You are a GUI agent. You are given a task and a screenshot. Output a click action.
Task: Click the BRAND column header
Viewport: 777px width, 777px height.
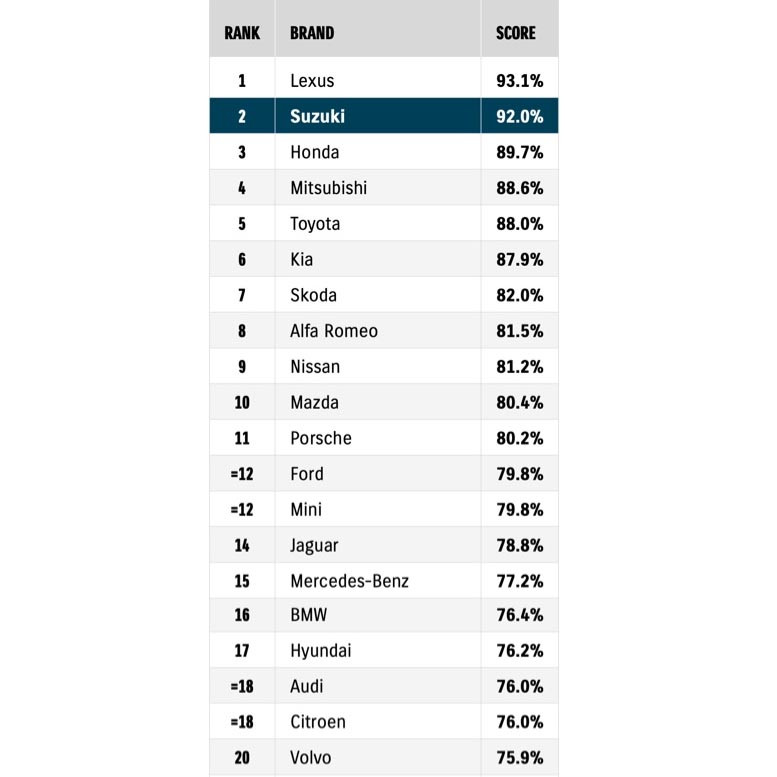click(312, 33)
